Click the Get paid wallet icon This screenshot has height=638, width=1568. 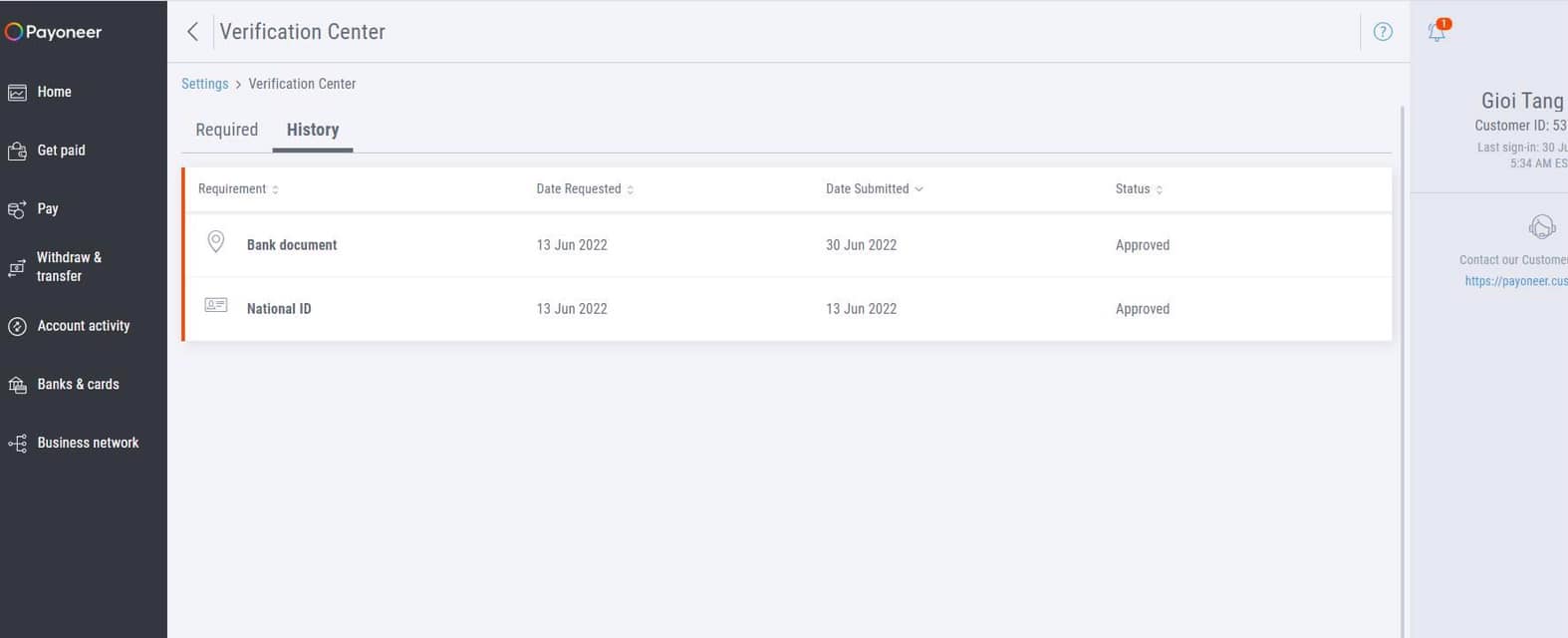(x=18, y=152)
